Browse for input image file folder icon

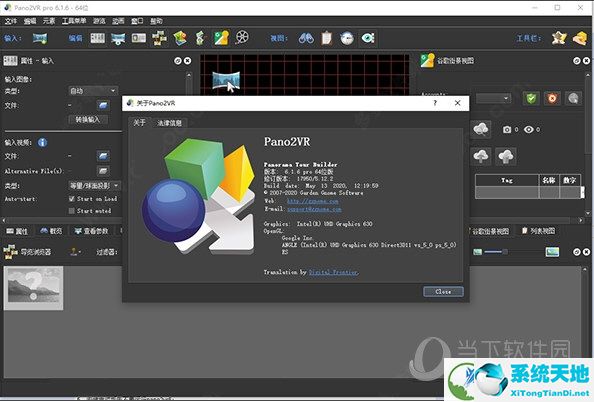click(103, 105)
